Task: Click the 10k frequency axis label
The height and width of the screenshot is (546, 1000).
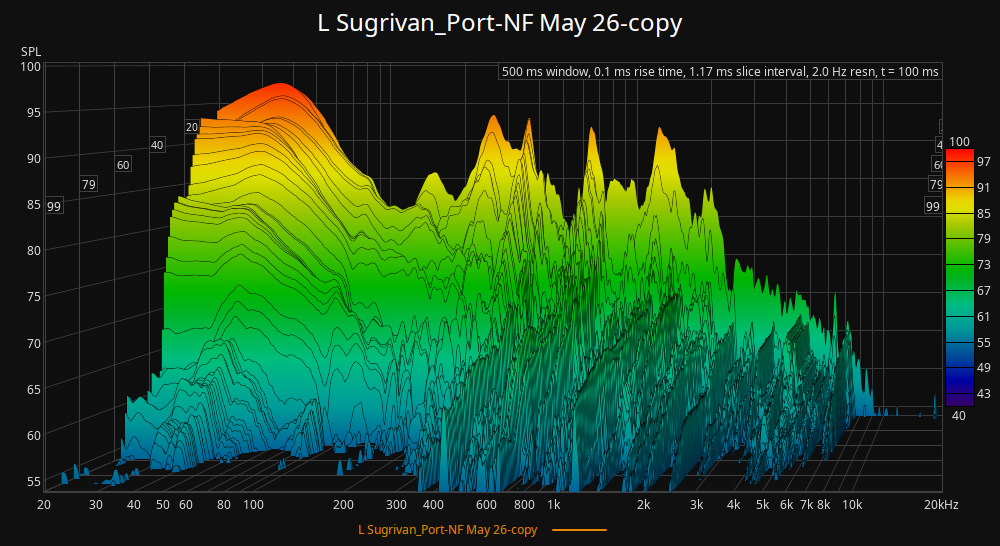Action: point(852,505)
